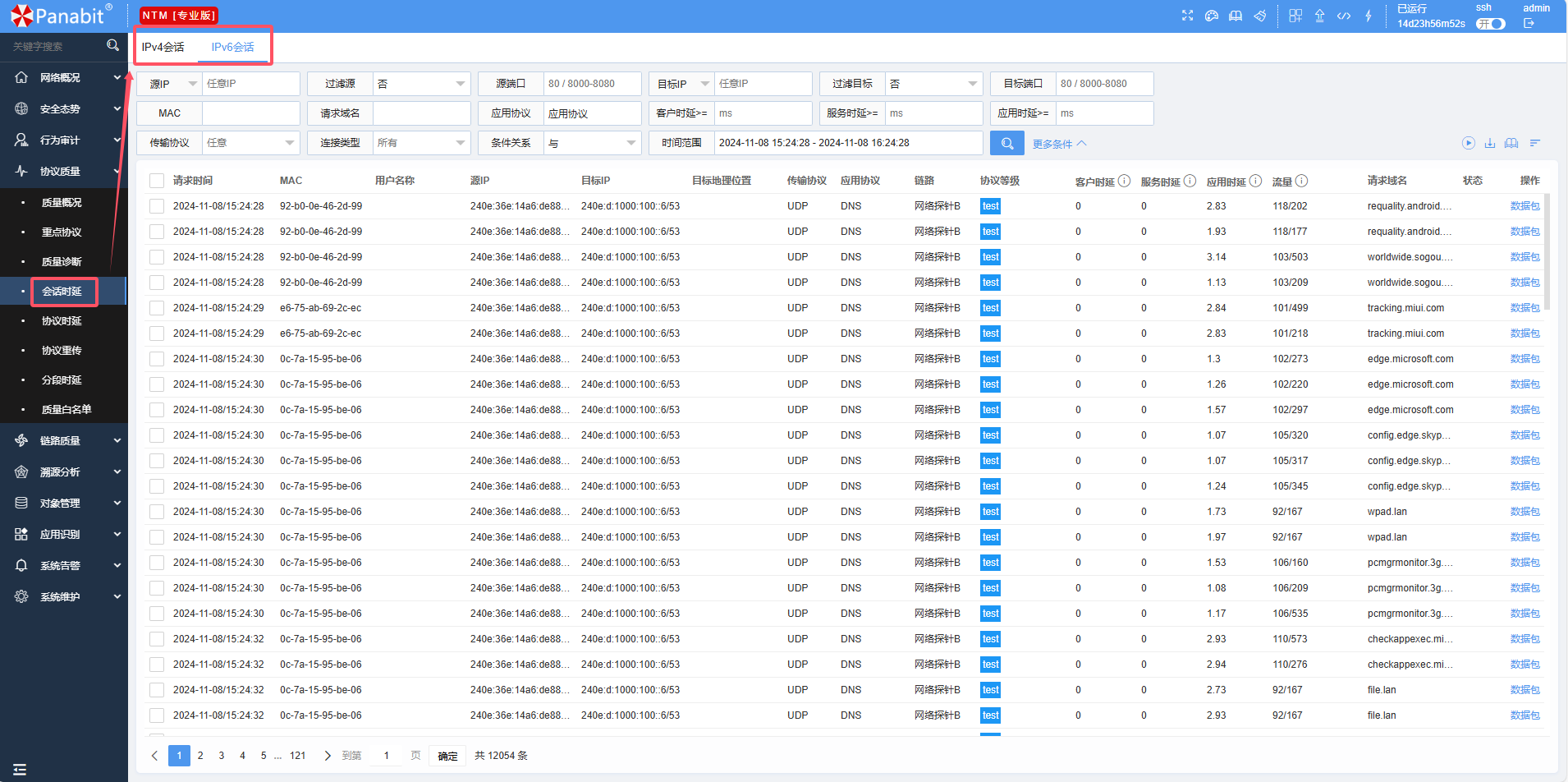Open the 传输协议 dropdown

click(x=250, y=143)
